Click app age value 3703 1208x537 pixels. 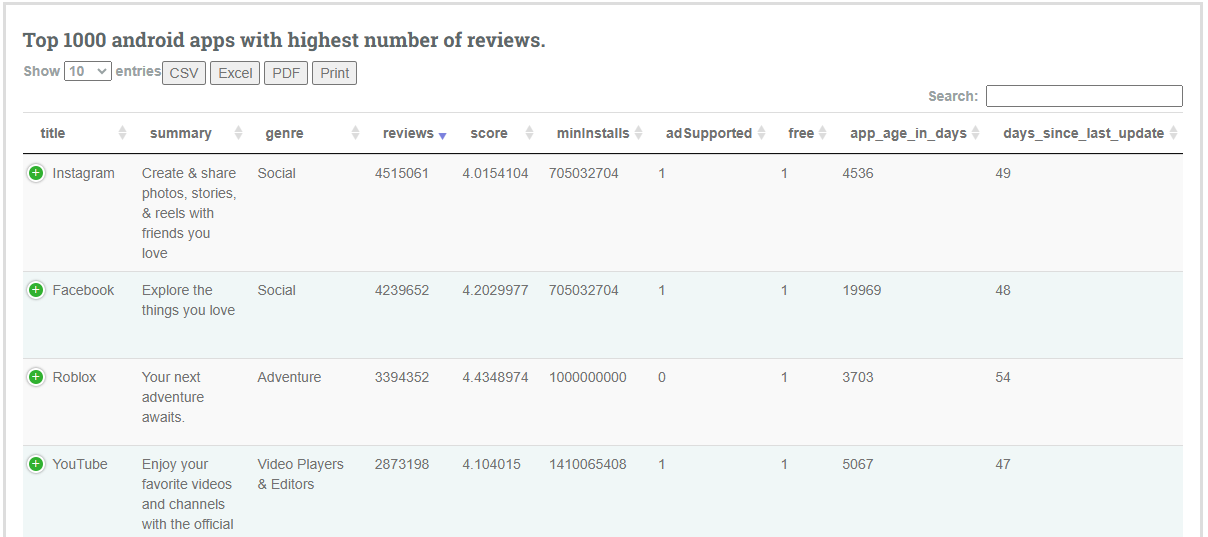(858, 377)
